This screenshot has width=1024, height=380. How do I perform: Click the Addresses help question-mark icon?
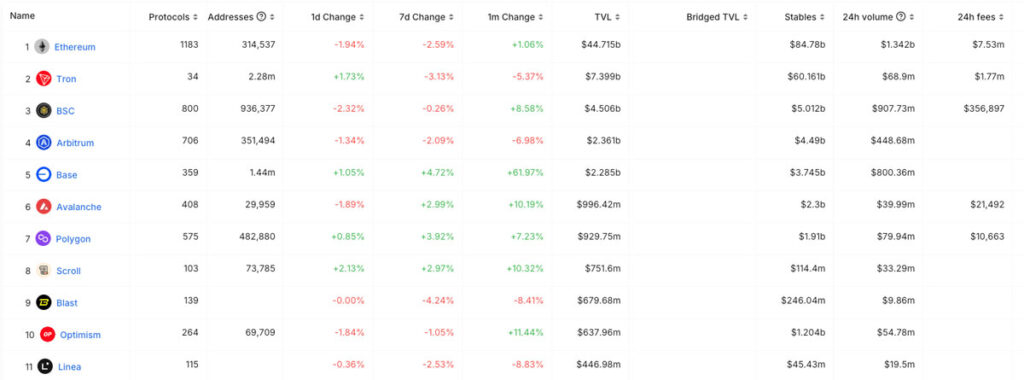click(x=261, y=17)
